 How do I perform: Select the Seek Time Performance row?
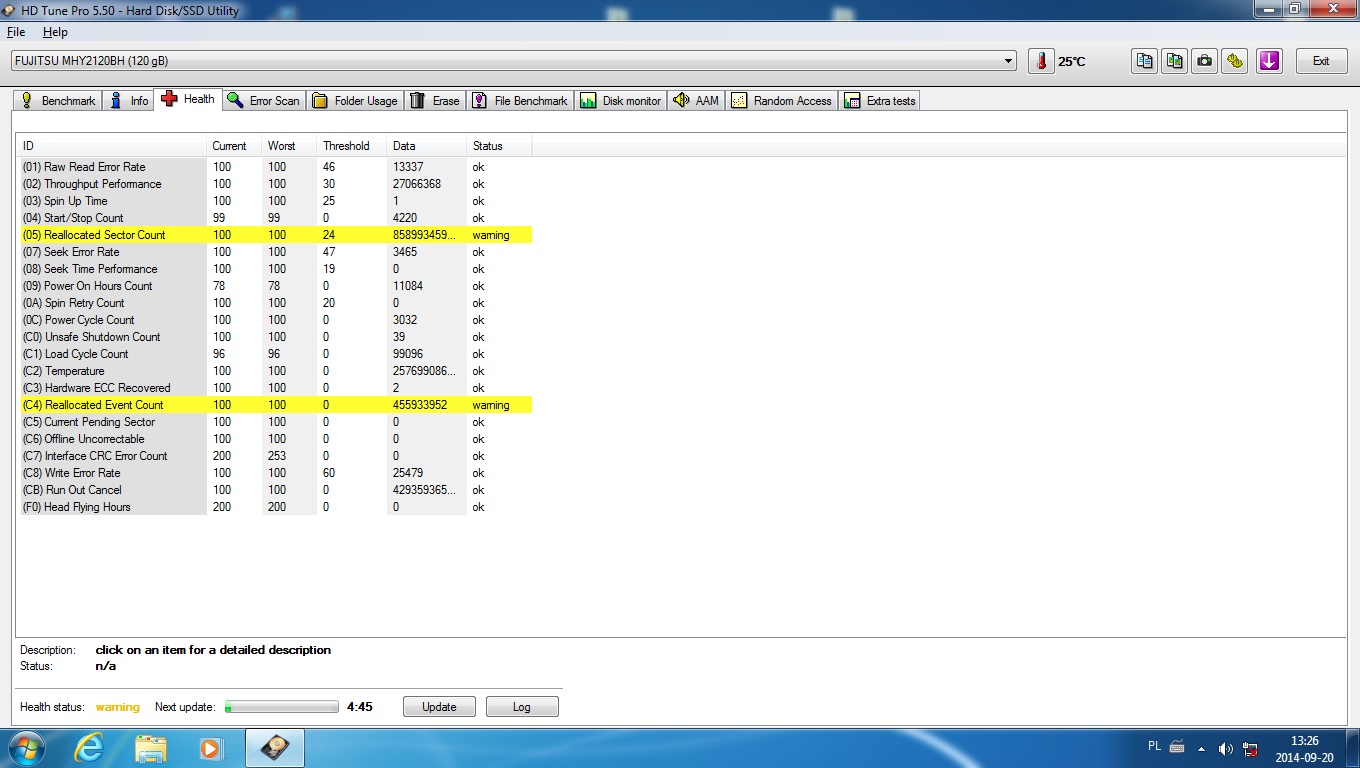point(275,269)
